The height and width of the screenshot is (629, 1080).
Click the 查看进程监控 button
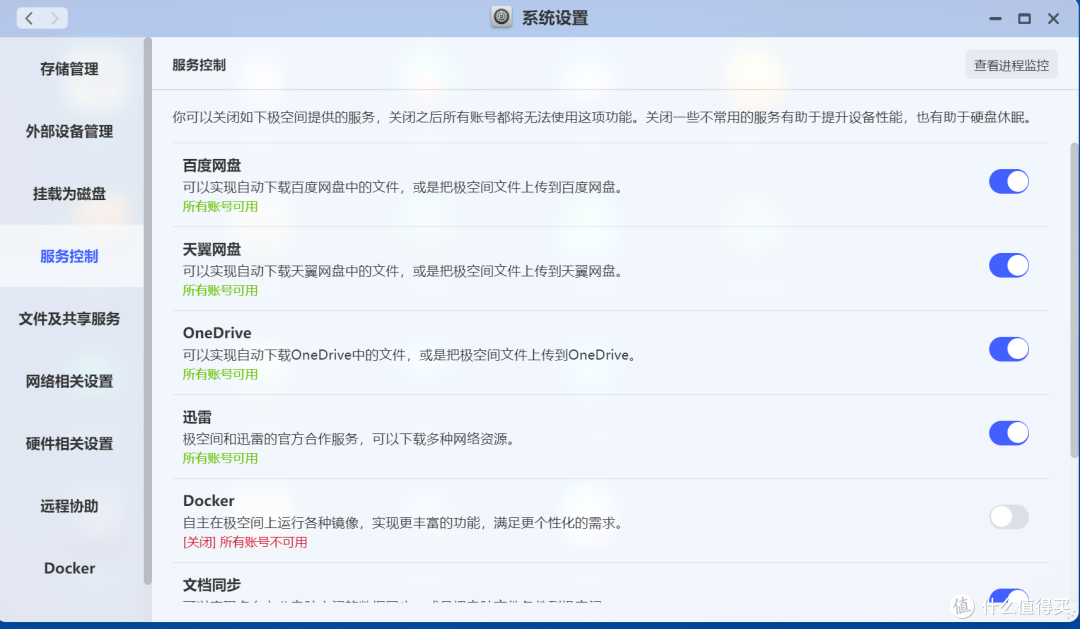point(1011,65)
